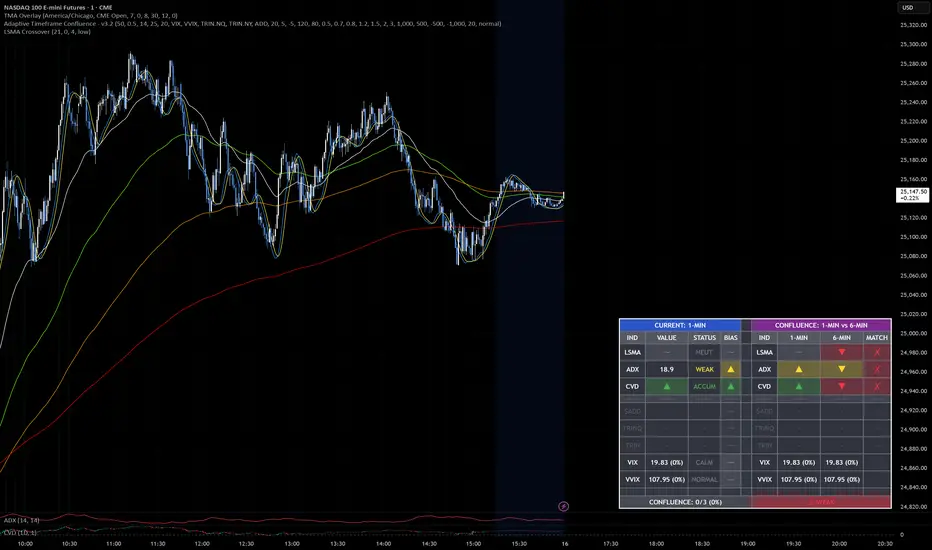Select the CURRENT: 1-MIN table header
The image size is (932, 550).
tap(680, 325)
